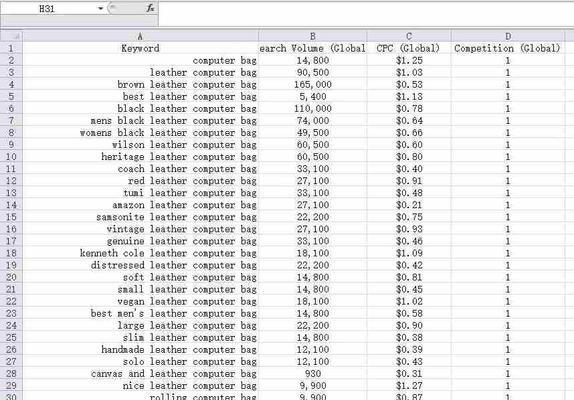This screenshot has width=574, height=400.
Task: Select the cell 'wilson leather computer bag'
Action: point(140,145)
